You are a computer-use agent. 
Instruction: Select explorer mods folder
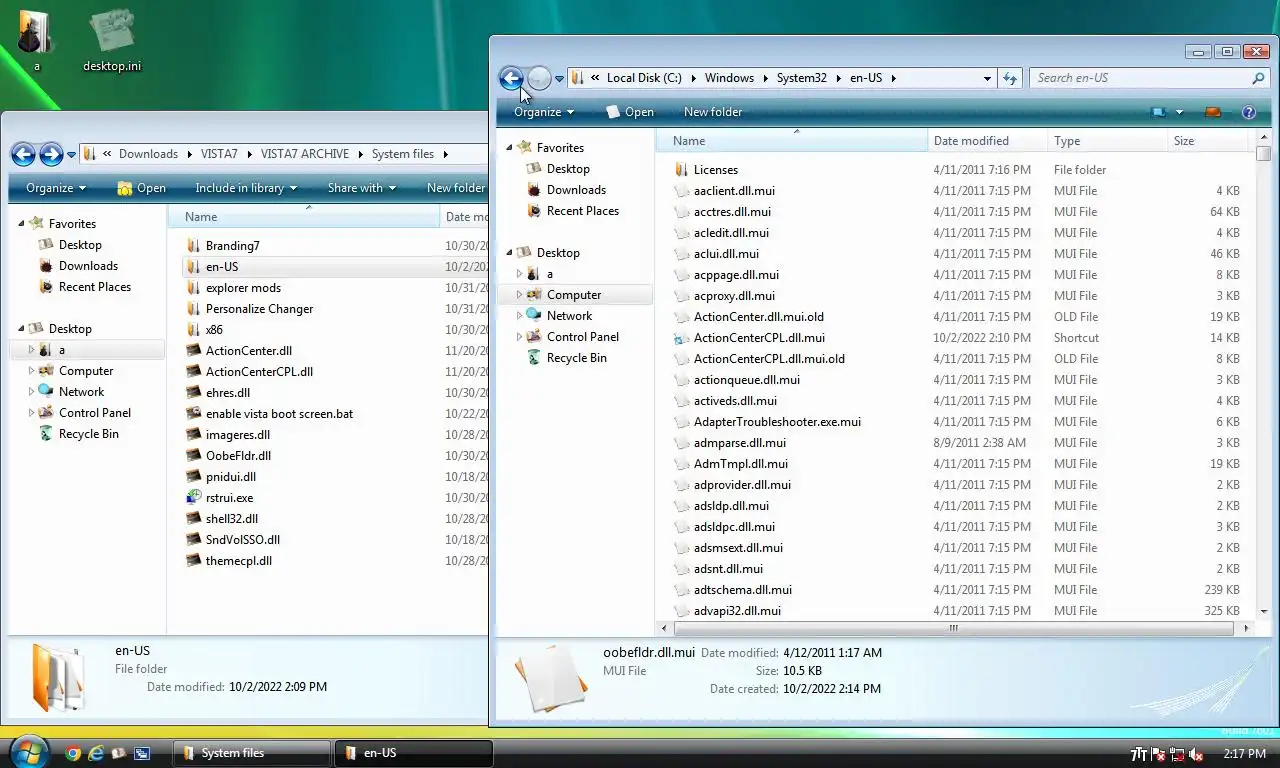pos(243,288)
